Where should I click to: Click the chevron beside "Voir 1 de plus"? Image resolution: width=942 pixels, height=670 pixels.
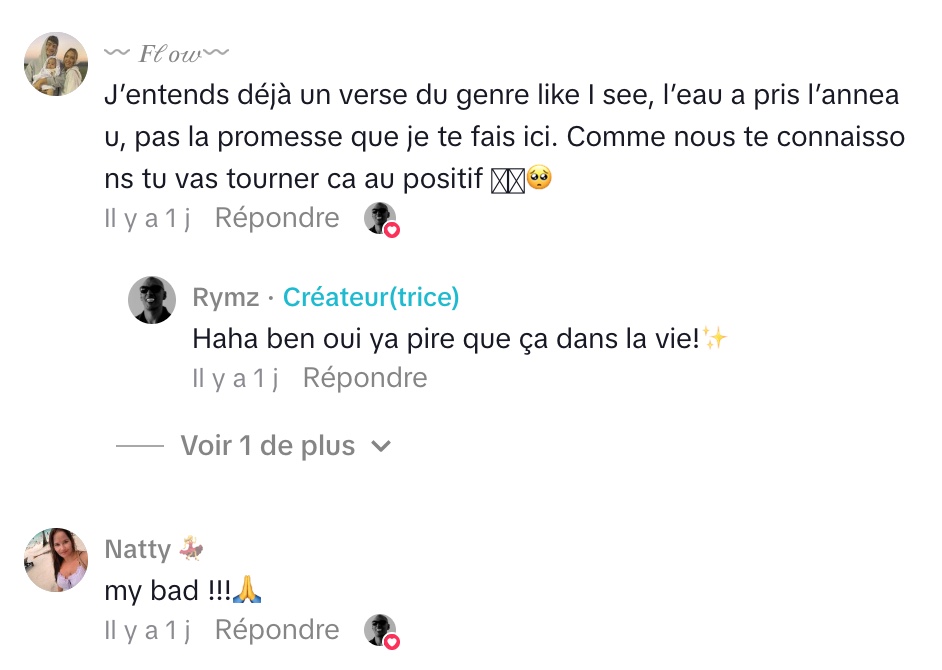pos(380,446)
